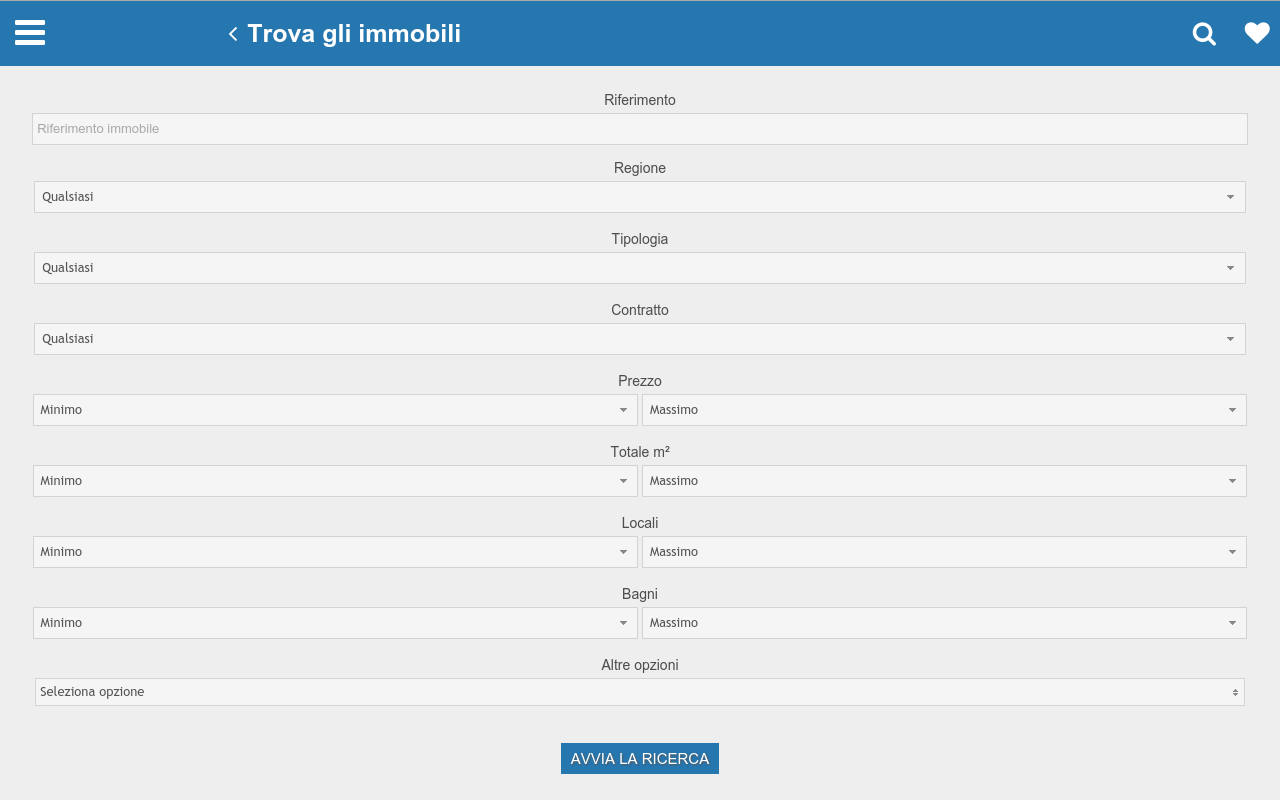The width and height of the screenshot is (1280, 800).
Task: Open favorites via heart icon
Action: [x=1257, y=34]
